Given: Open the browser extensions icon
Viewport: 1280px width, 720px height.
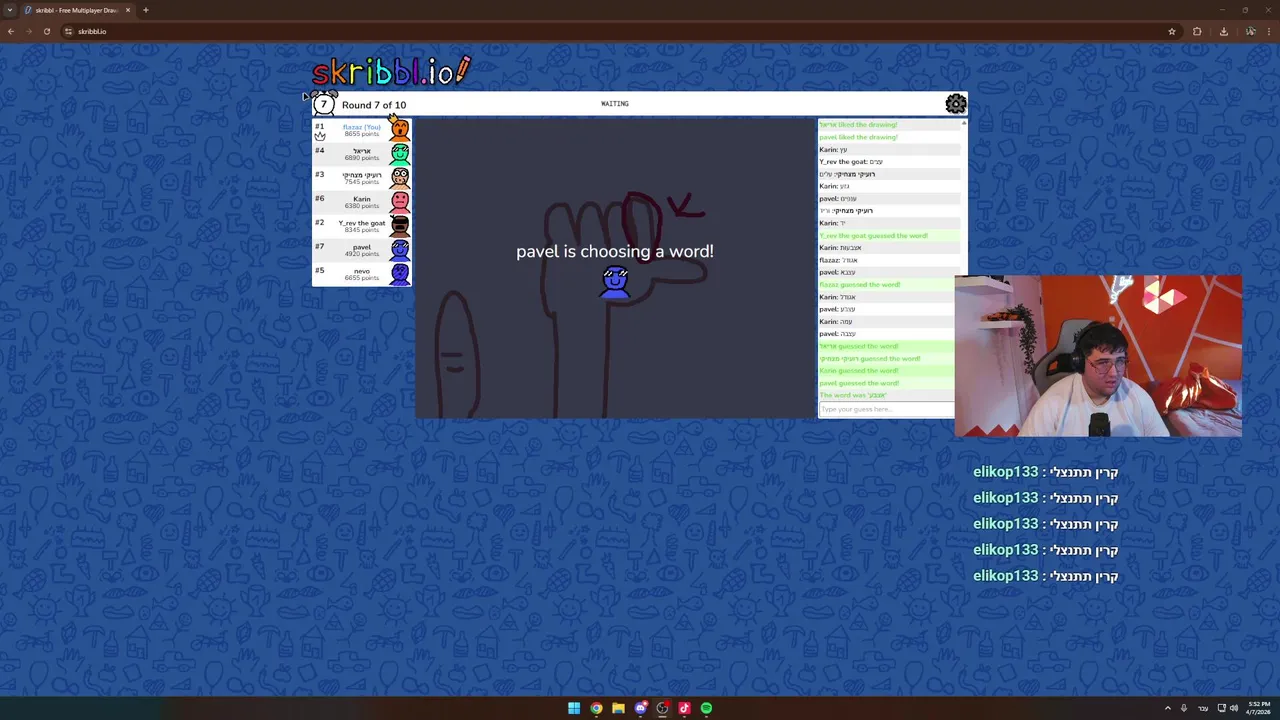Looking at the screenshot, I should click(1197, 31).
